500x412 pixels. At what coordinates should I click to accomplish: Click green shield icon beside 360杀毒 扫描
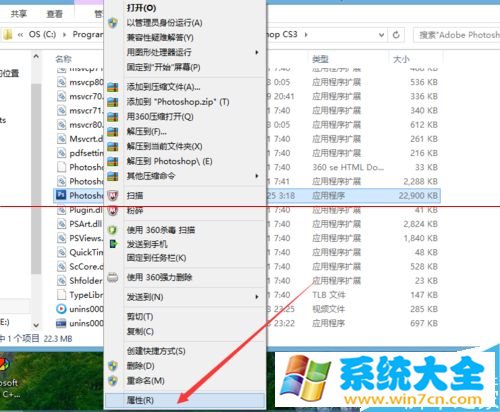tap(113, 230)
